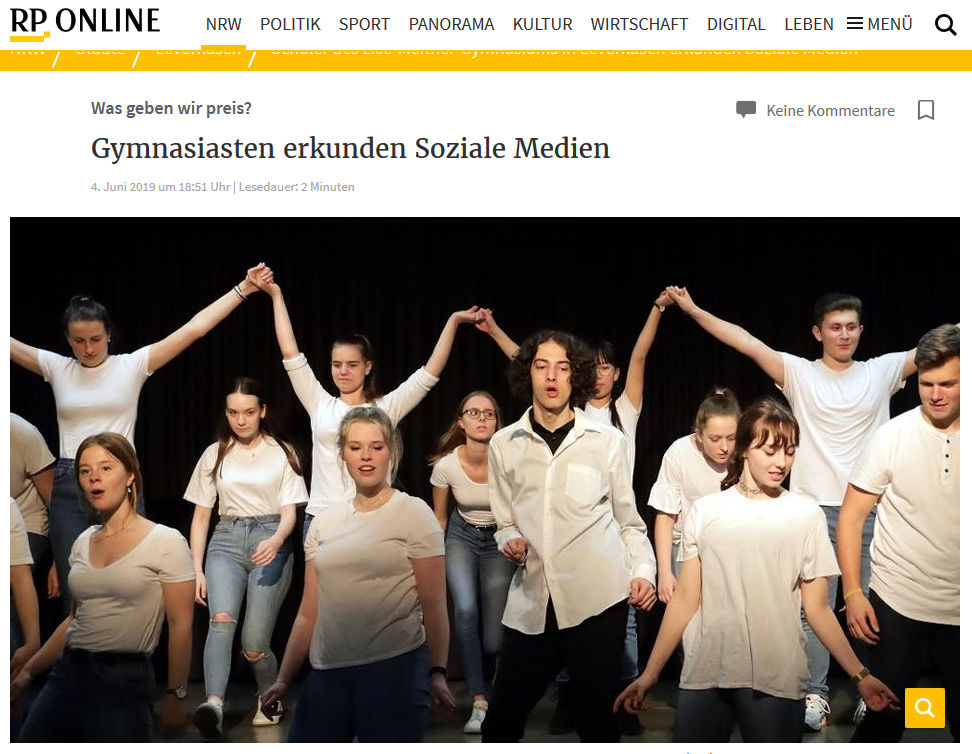Go to the POLITIK section

(290, 24)
